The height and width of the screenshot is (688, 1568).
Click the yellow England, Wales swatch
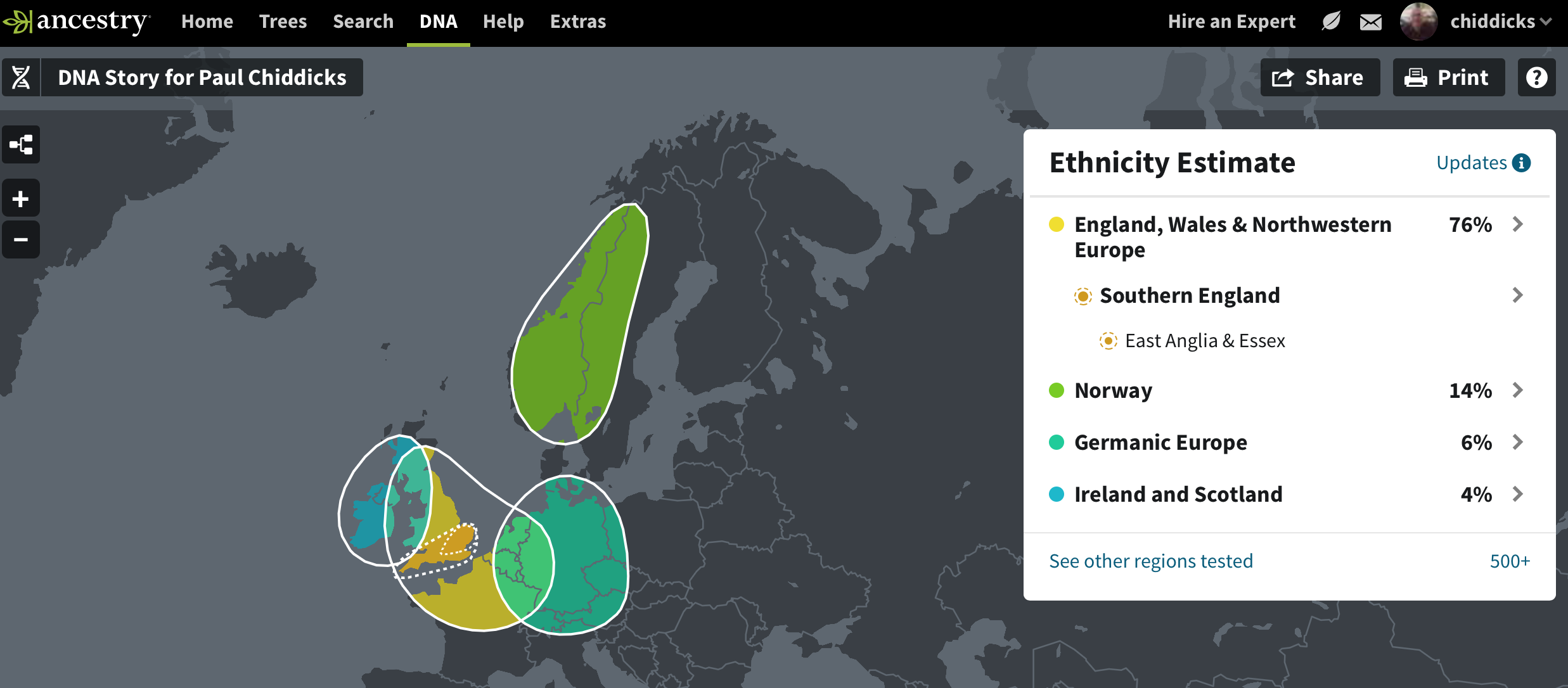click(1057, 224)
